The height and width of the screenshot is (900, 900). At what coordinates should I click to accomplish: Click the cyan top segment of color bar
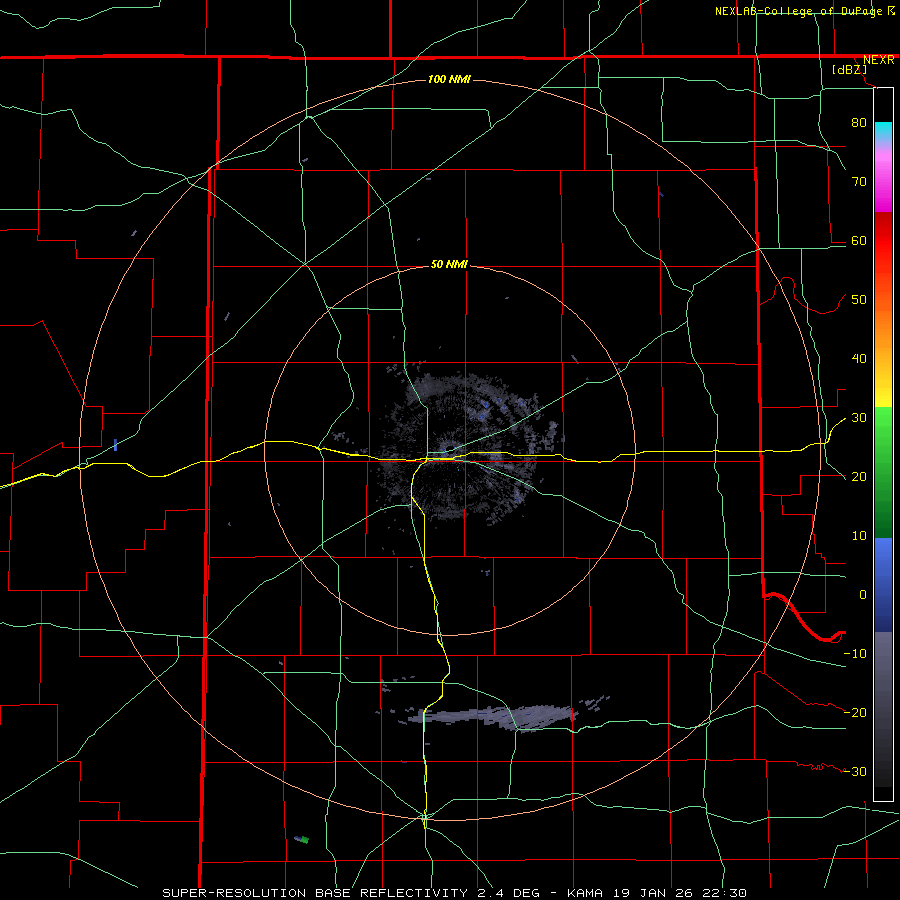pos(883,132)
